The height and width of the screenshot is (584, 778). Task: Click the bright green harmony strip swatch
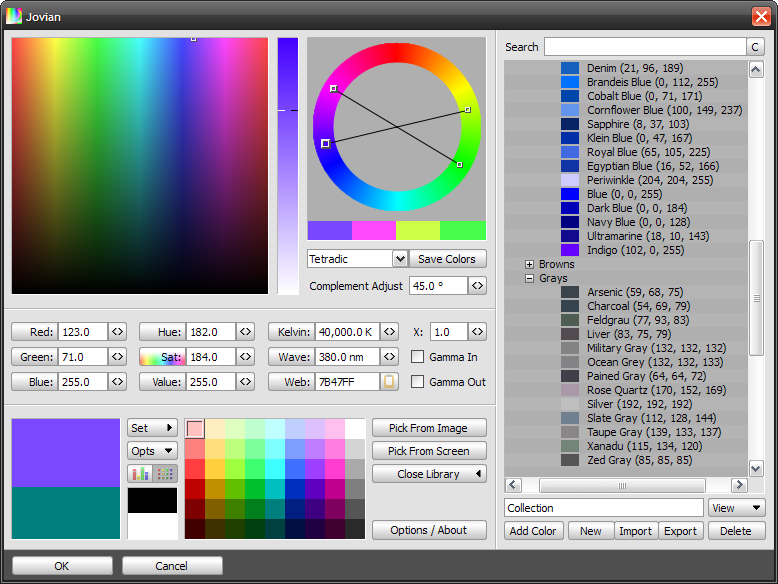[x=462, y=230]
